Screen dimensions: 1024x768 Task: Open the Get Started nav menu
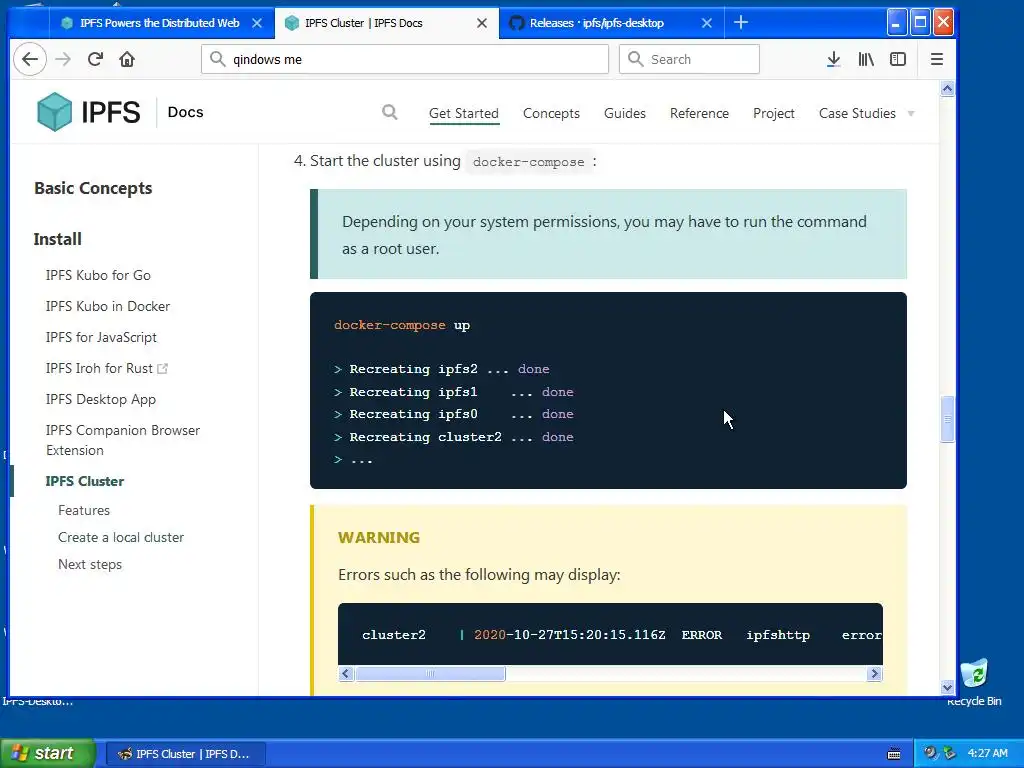pos(464,113)
